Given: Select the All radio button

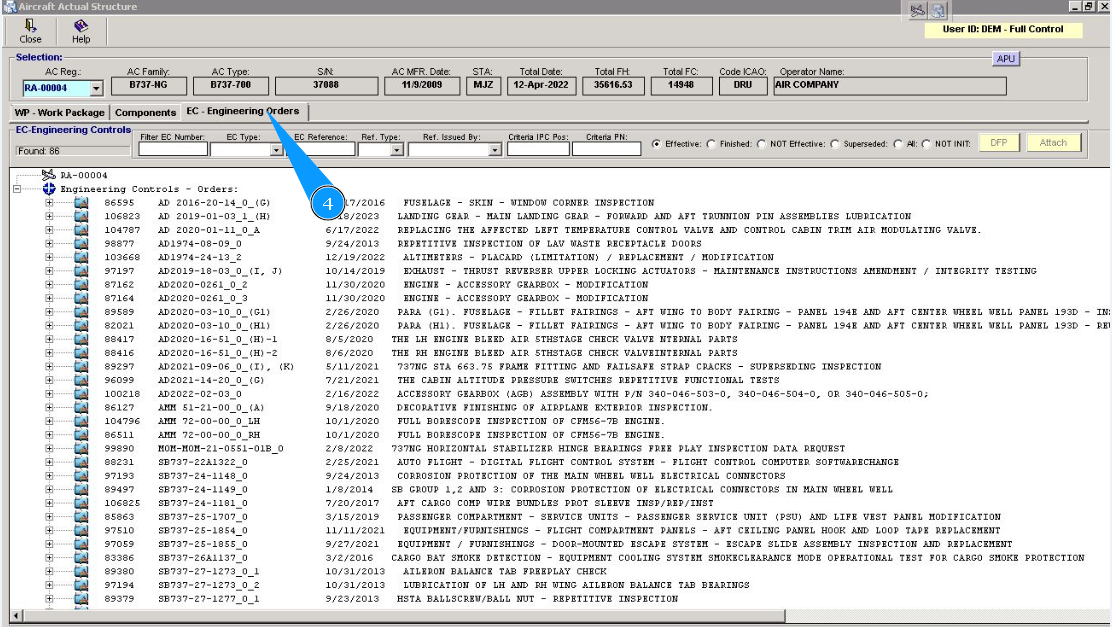Looking at the screenshot, I should 898,144.
